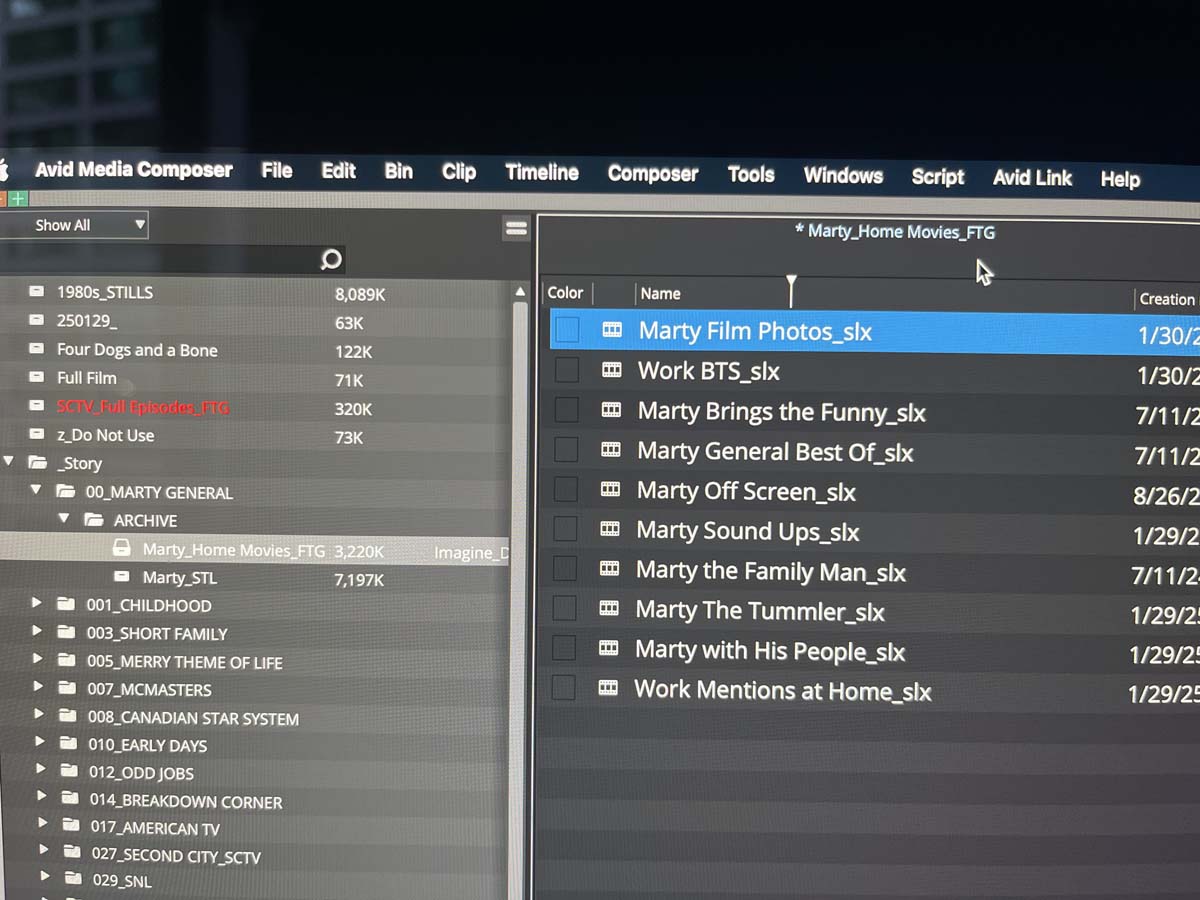The width and height of the screenshot is (1200, 900).
Task: Click the sequence icon for Marty the Family Man_slx
Action: [609, 569]
